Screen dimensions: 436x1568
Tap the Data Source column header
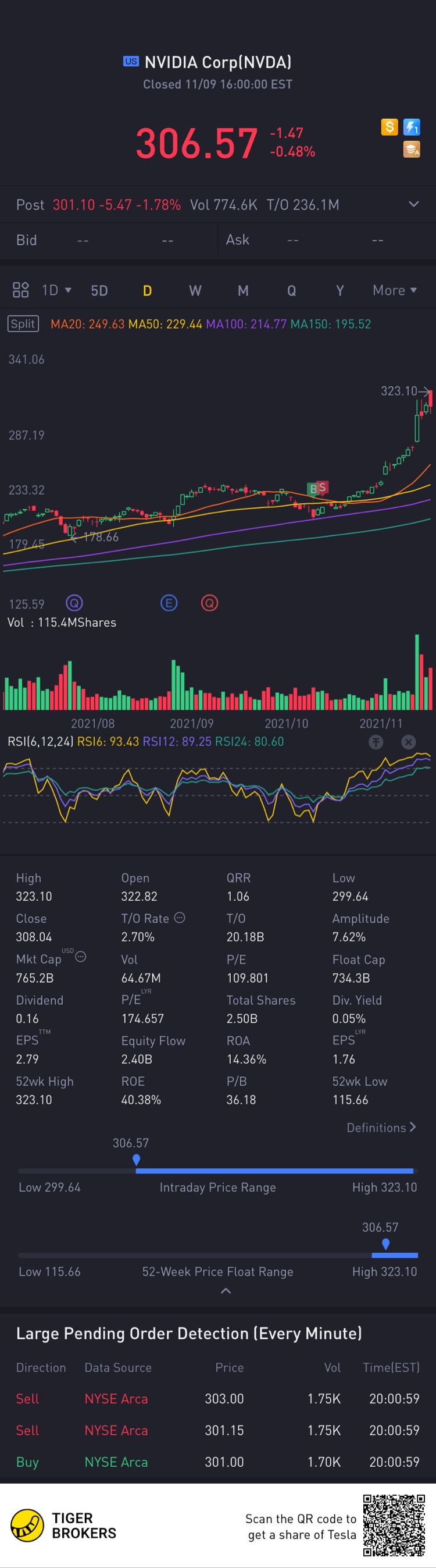pos(118,1367)
